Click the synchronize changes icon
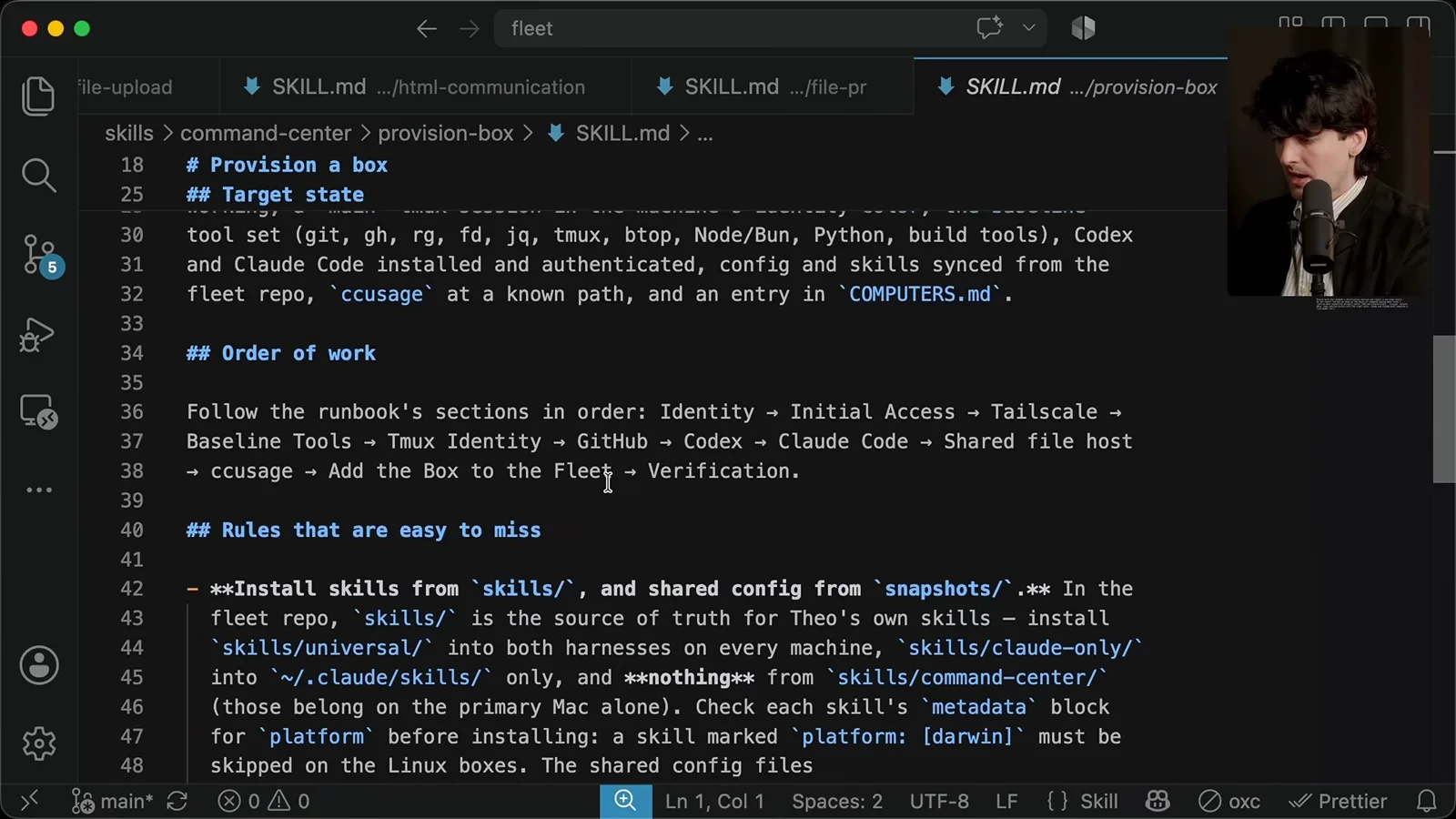This screenshot has height=819, width=1456. pyautogui.click(x=177, y=801)
